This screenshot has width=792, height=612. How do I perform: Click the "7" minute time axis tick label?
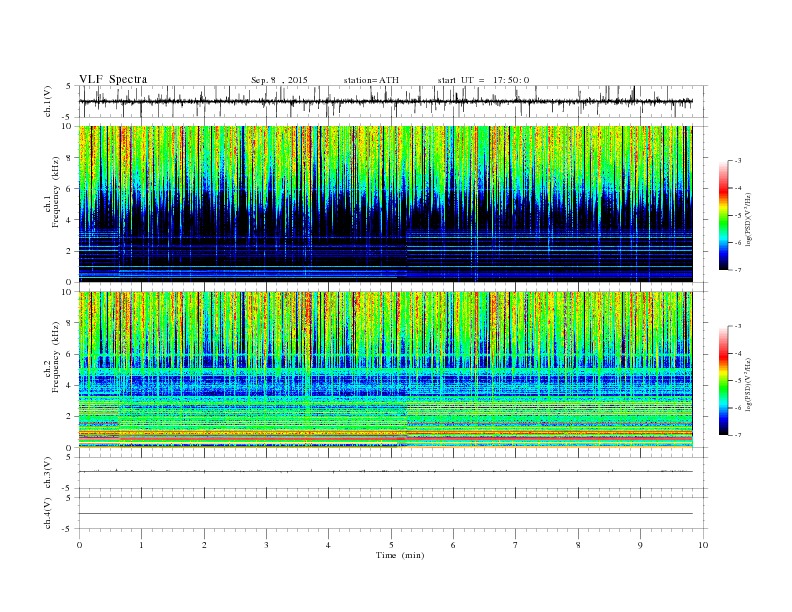click(x=516, y=545)
